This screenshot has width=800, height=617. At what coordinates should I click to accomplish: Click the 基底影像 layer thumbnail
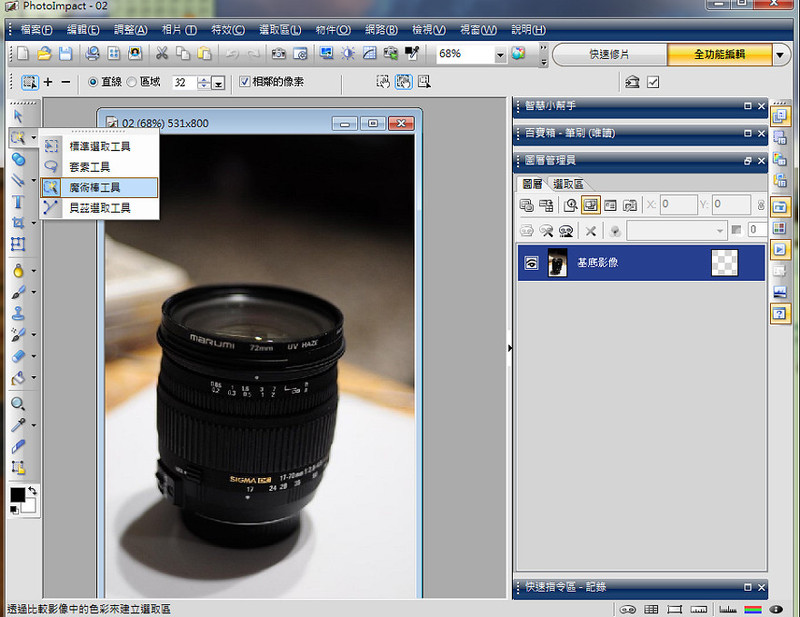pos(557,263)
